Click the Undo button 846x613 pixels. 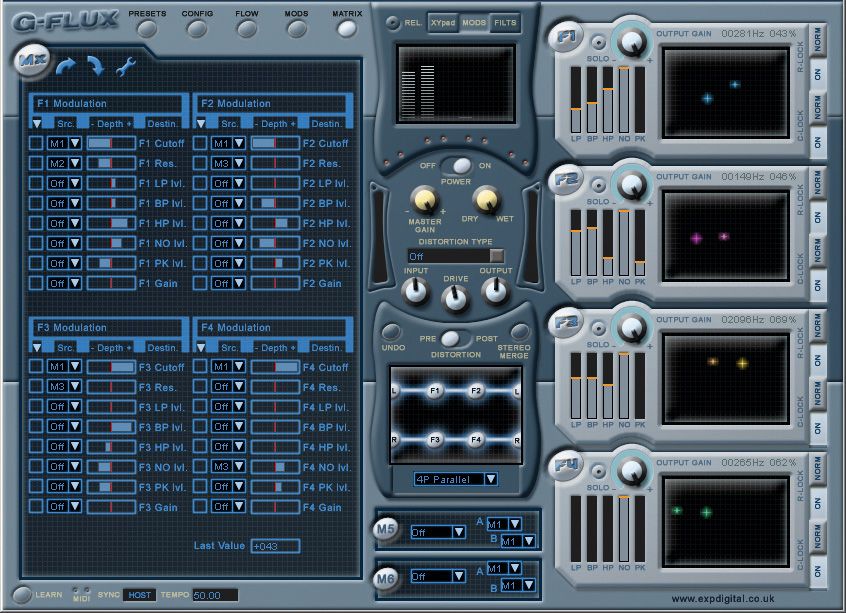click(392, 331)
